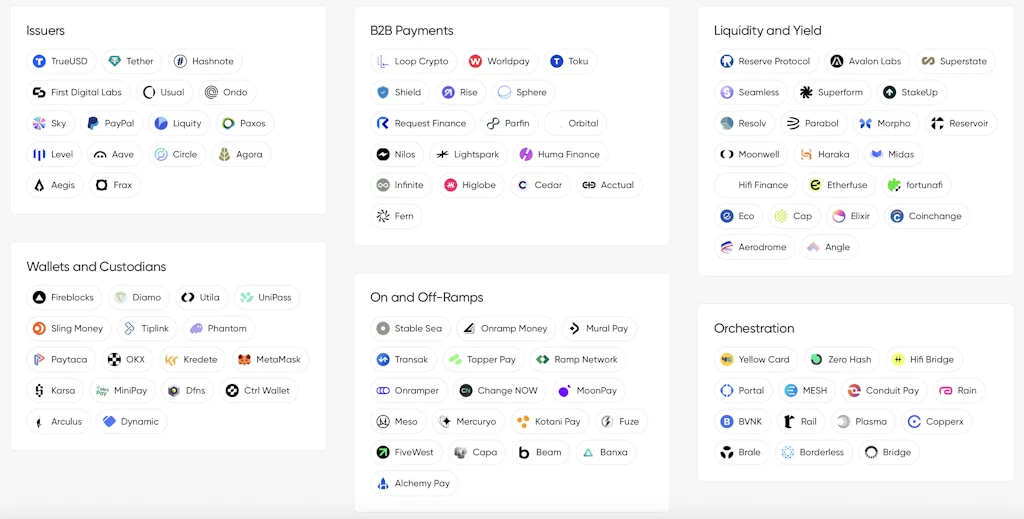The width and height of the screenshot is (1024, 519).
Task: Select the Reserve Protocol chip
Action: coord(765,61)
